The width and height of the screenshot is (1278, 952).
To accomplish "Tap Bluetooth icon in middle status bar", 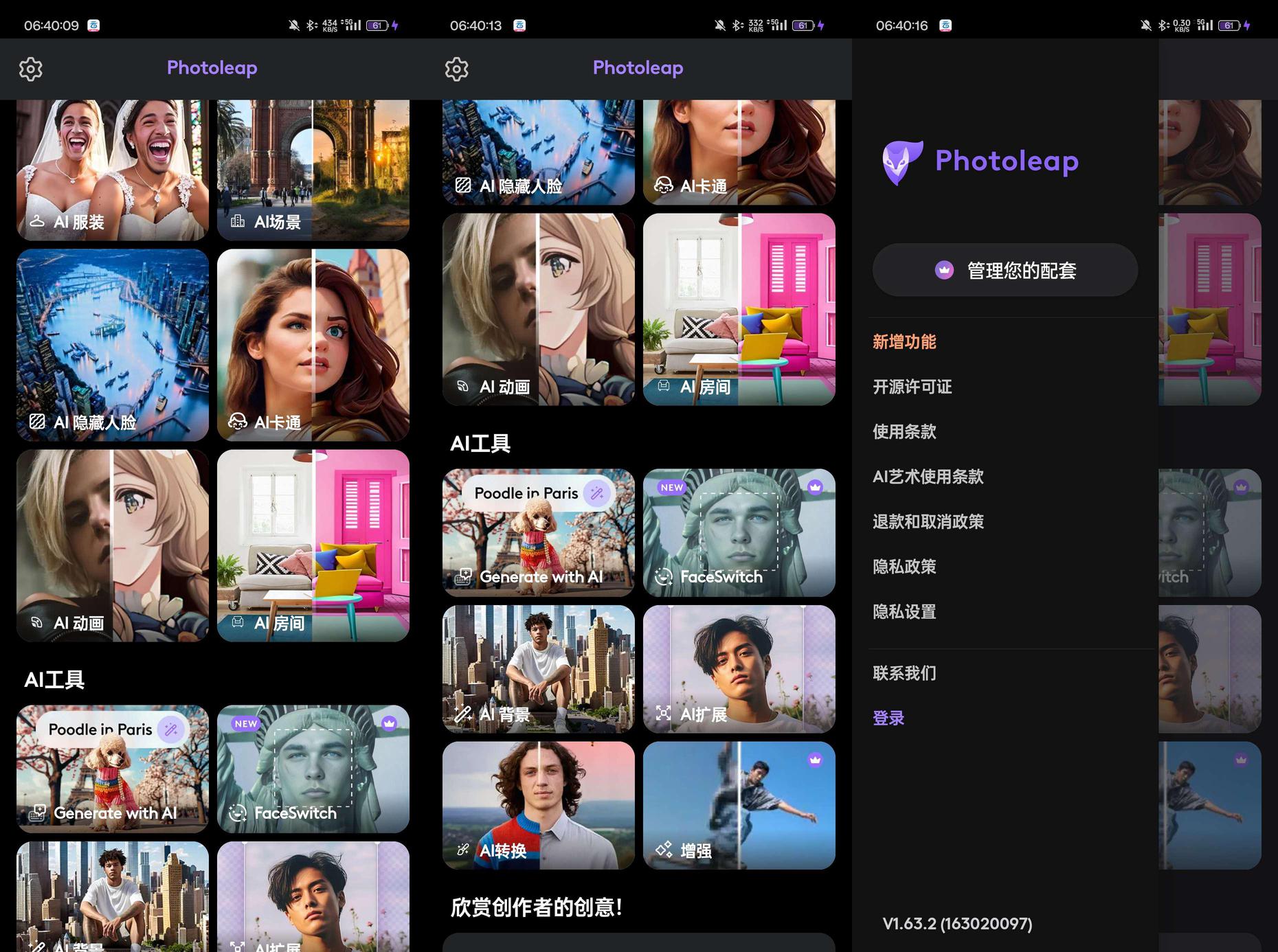I will point(737,25).
